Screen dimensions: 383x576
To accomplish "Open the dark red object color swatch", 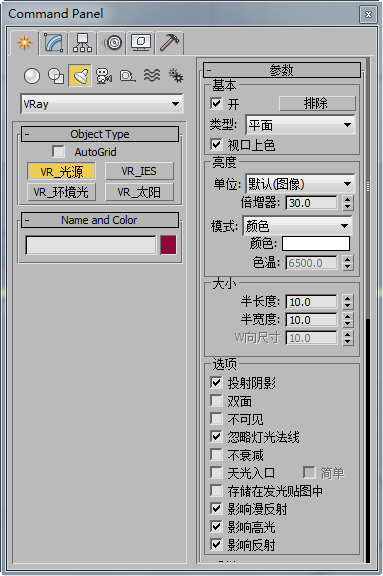I will (168, 245).
